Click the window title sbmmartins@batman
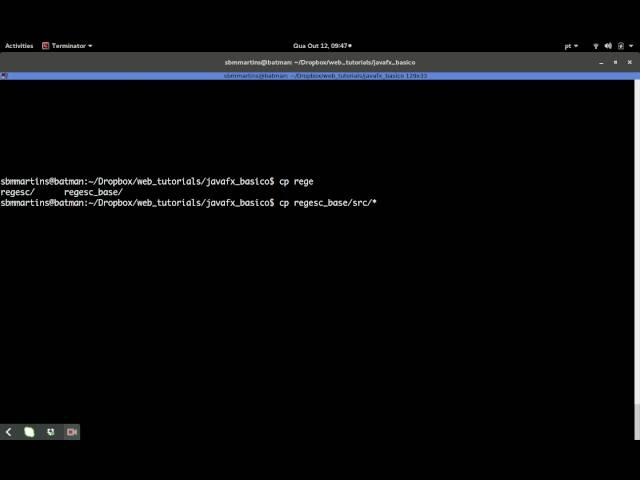Screen dimensions: 640x480 (x=320, y=62)
